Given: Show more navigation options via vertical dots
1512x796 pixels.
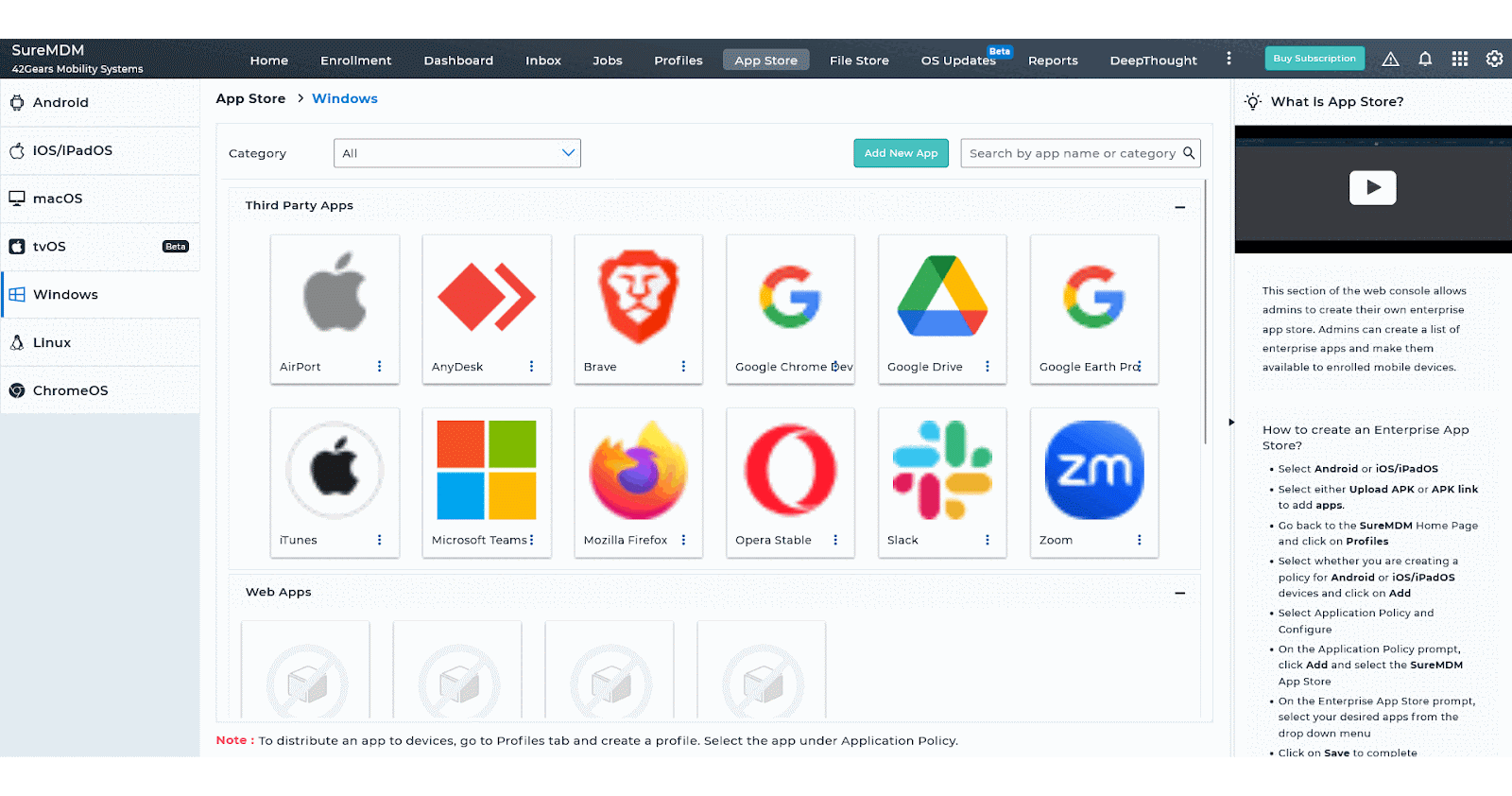Looking at the screenshot, I should [x=1228, y=59].
